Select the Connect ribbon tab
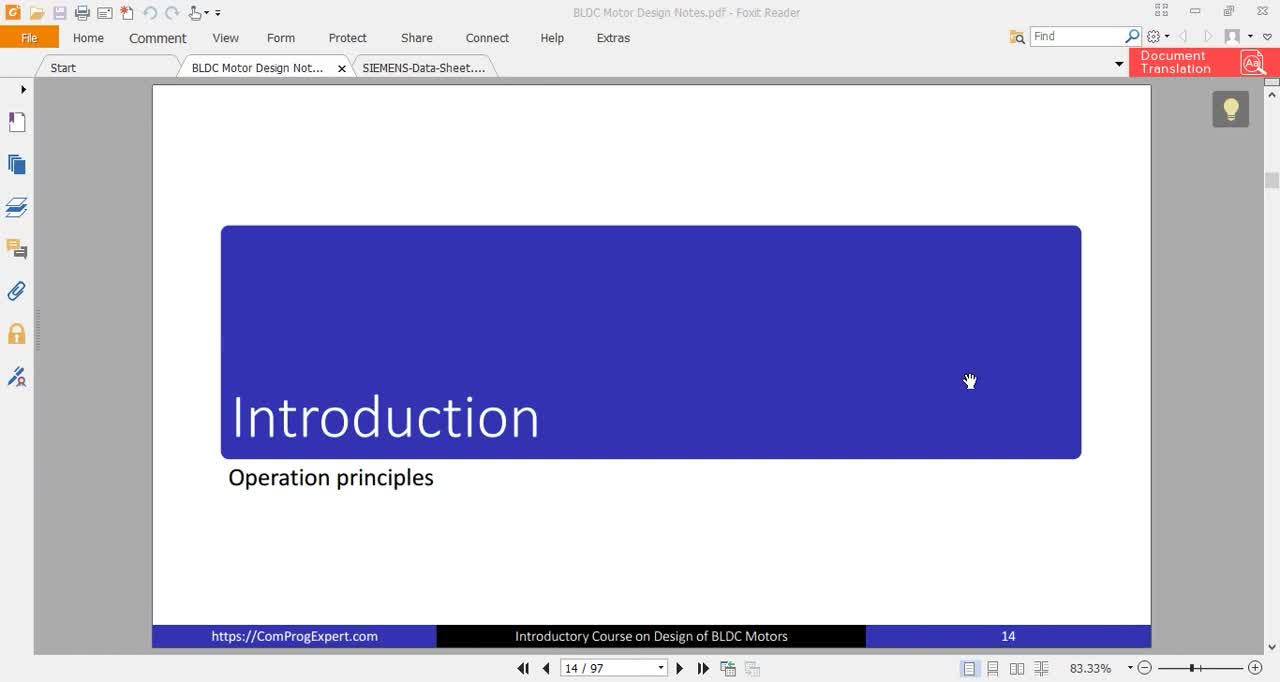The image size is (1280, 682). pos(487,38)
